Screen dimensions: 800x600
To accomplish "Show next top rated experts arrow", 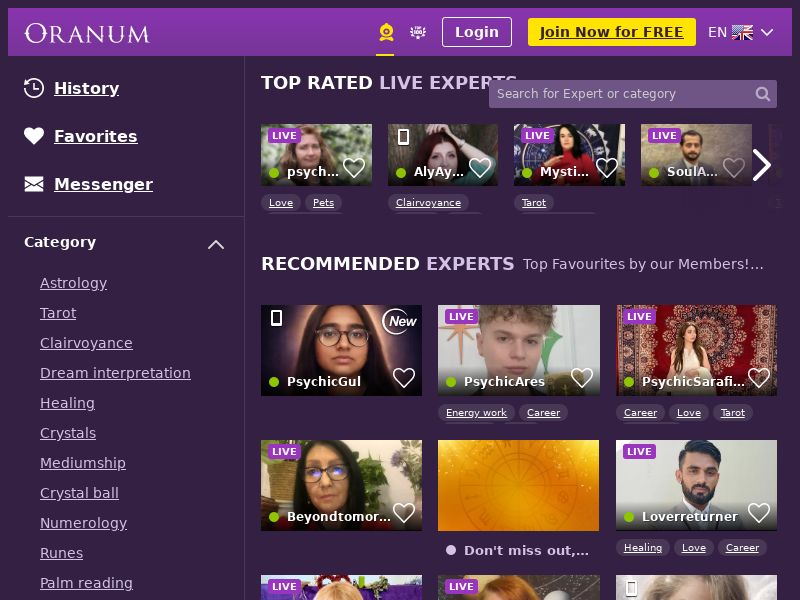I will point(761,165).
